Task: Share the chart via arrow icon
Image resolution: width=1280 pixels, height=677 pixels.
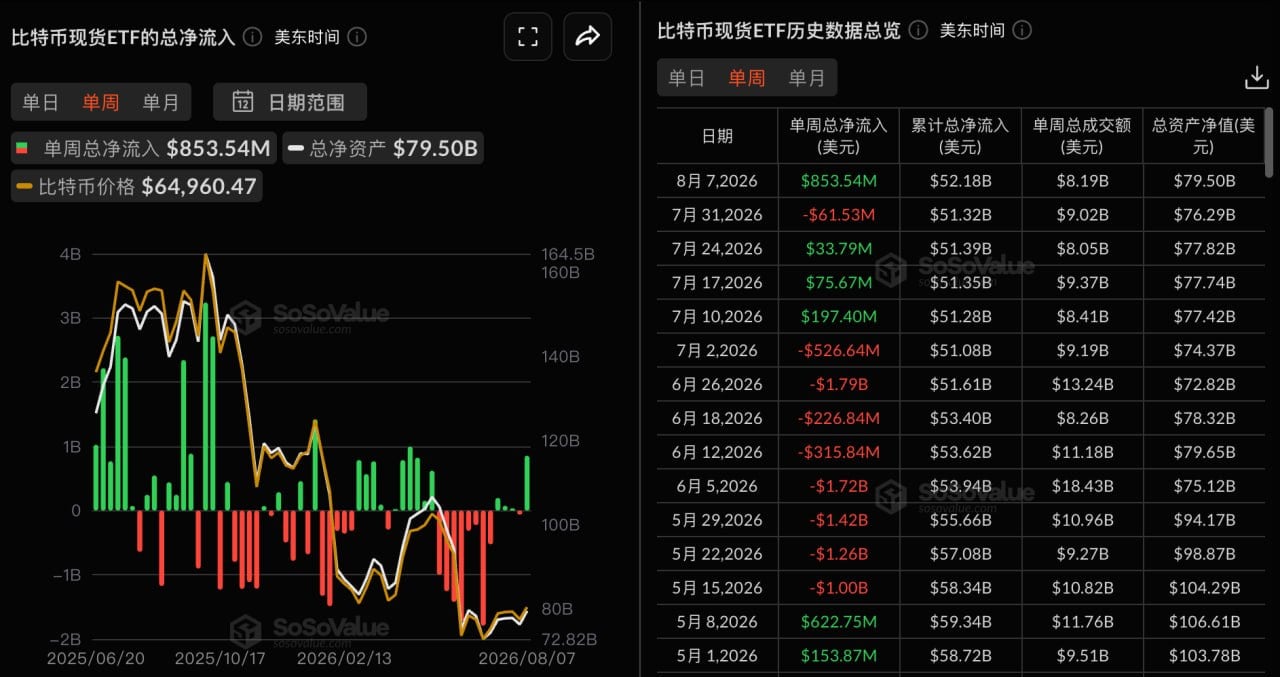Action: pos(588,37)
